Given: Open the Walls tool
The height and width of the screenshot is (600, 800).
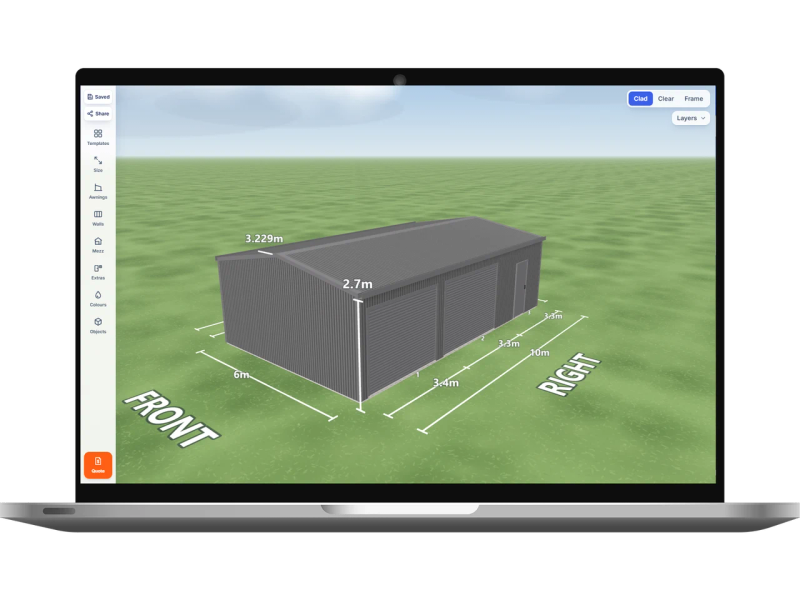Looking at the screenshot, I should click(98, 218).
